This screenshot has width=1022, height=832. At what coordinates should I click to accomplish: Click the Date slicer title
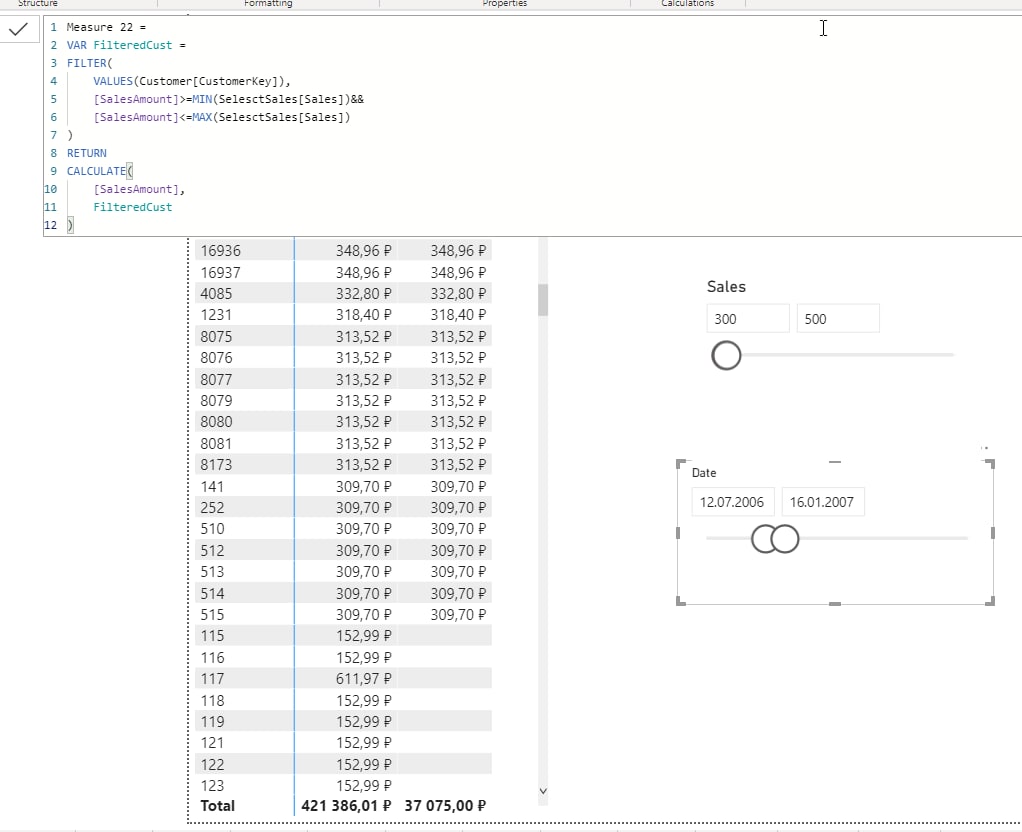(x=704, y=473)
